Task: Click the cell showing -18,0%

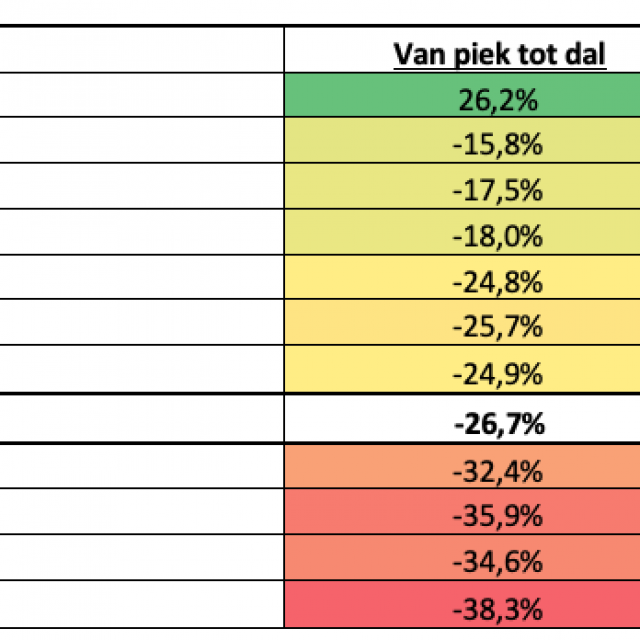Action: tap(496, 236)
